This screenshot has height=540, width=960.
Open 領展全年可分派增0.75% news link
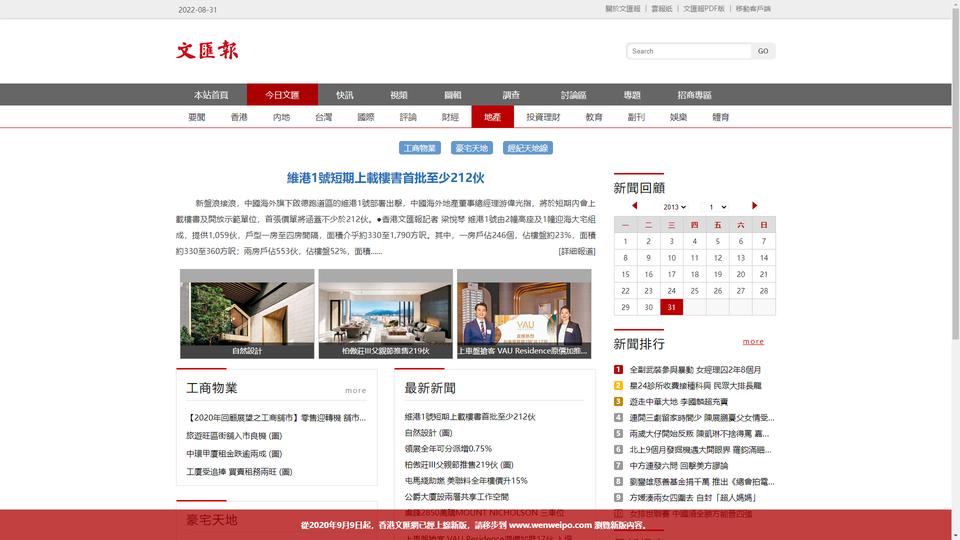click(448, 449)
